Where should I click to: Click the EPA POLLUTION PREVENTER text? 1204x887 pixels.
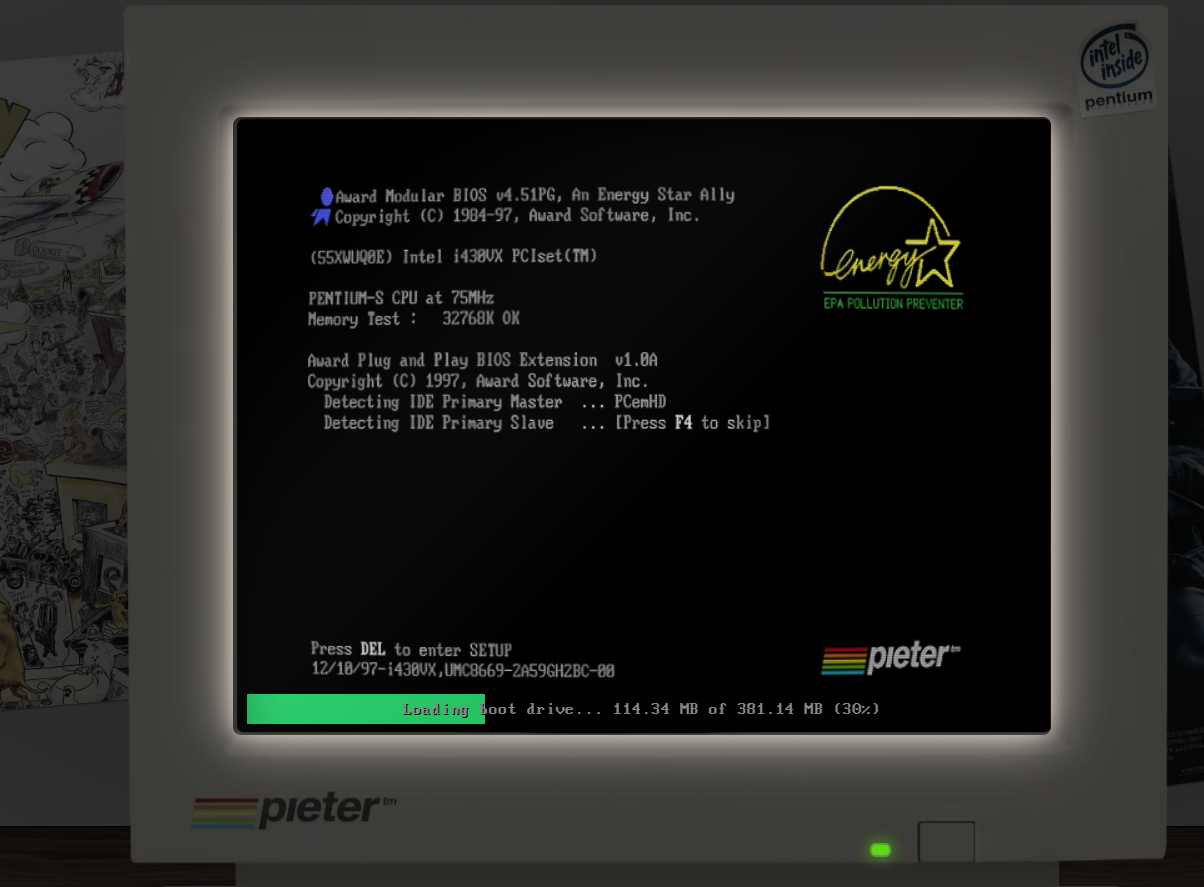893,303
